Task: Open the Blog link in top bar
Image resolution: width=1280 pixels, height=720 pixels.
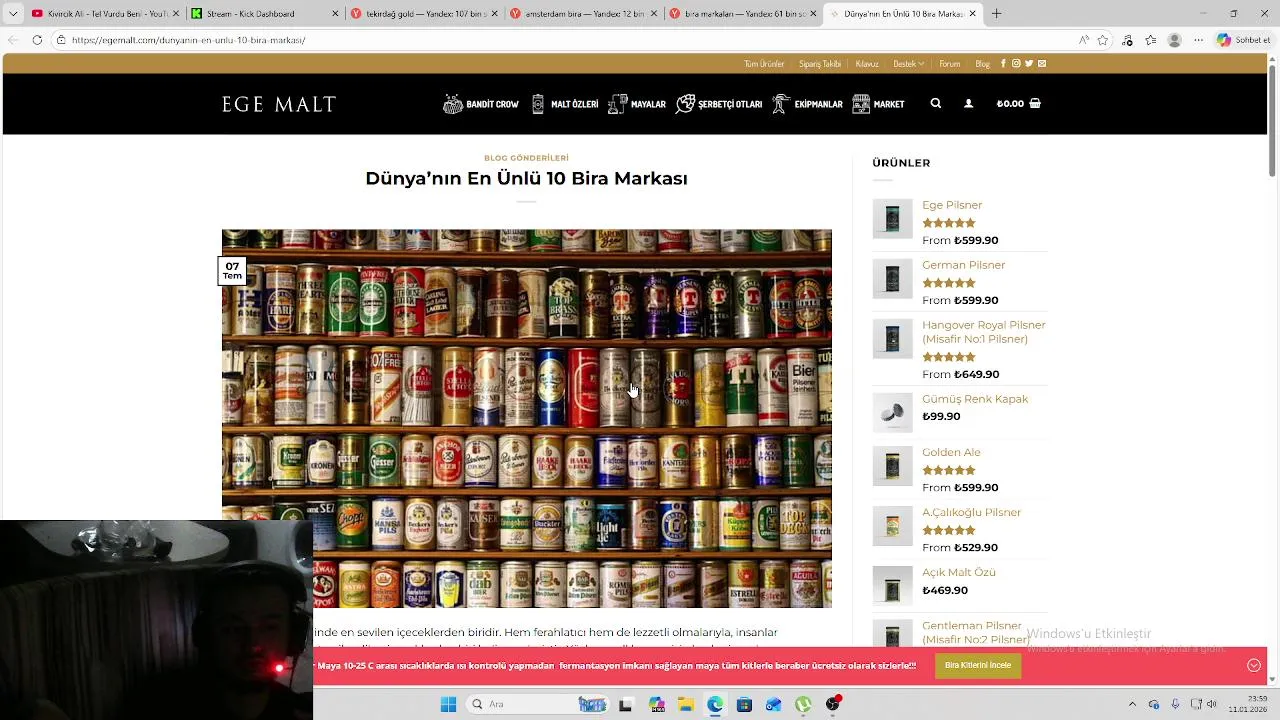Action: 983,63
